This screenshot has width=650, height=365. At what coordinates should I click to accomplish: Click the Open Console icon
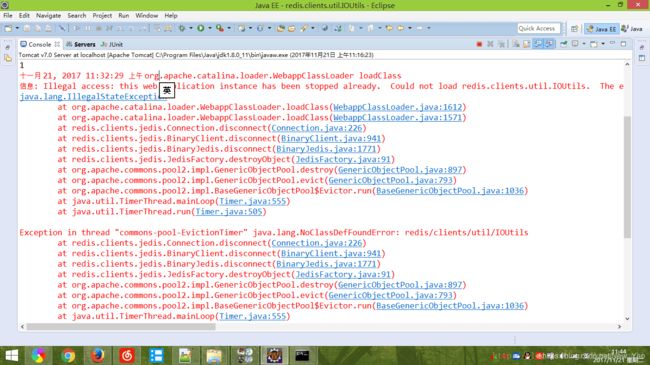[x=594, y=44]
